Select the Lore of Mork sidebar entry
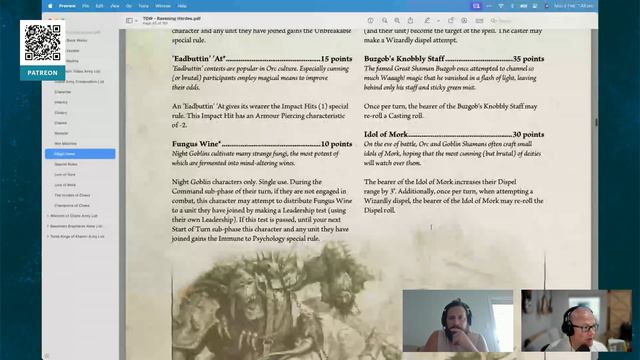The width and height of the screenshot is (640, 360). (x=65, y=185)
